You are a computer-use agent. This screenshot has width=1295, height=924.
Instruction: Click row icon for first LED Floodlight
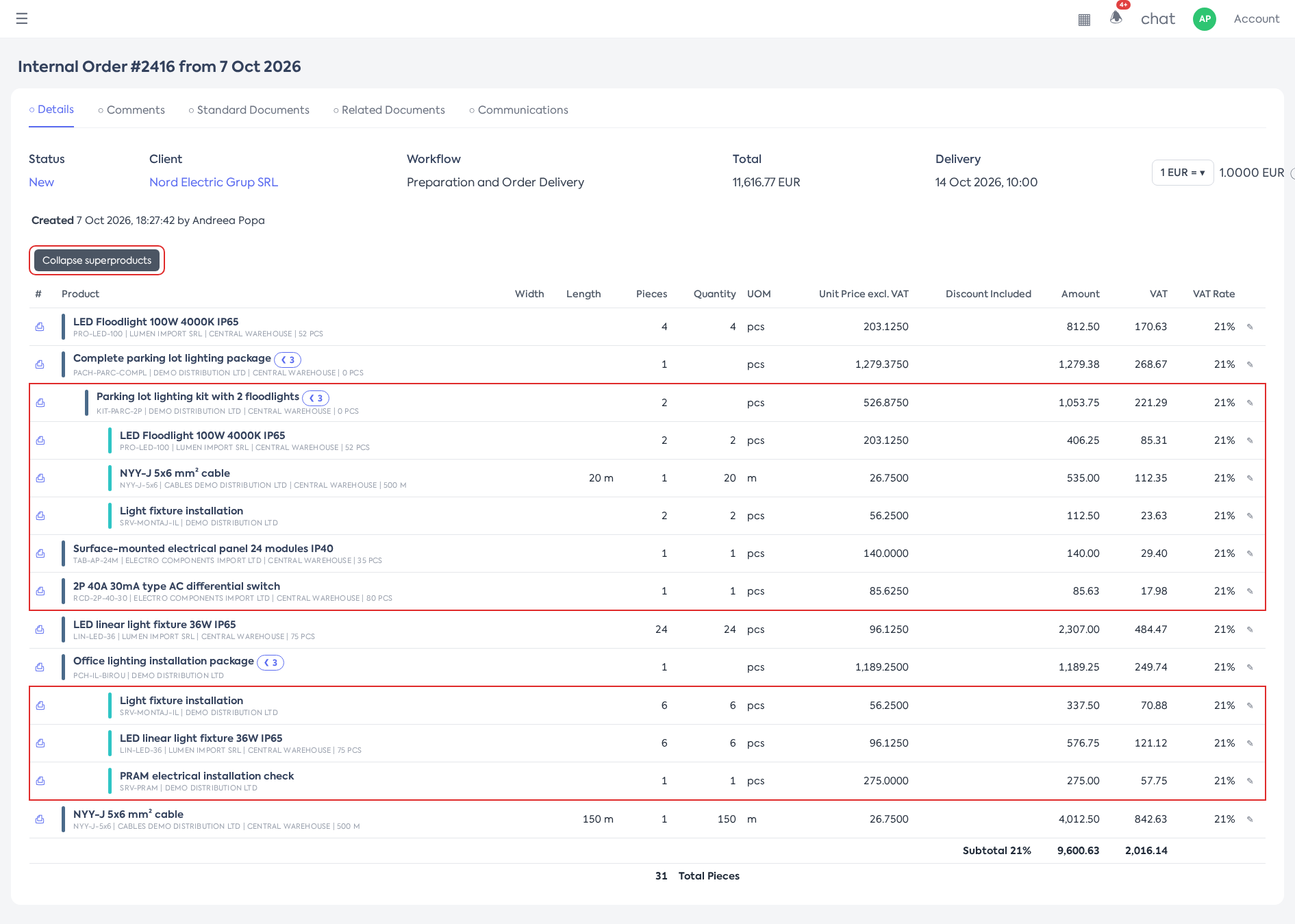(x=40, y=327)
